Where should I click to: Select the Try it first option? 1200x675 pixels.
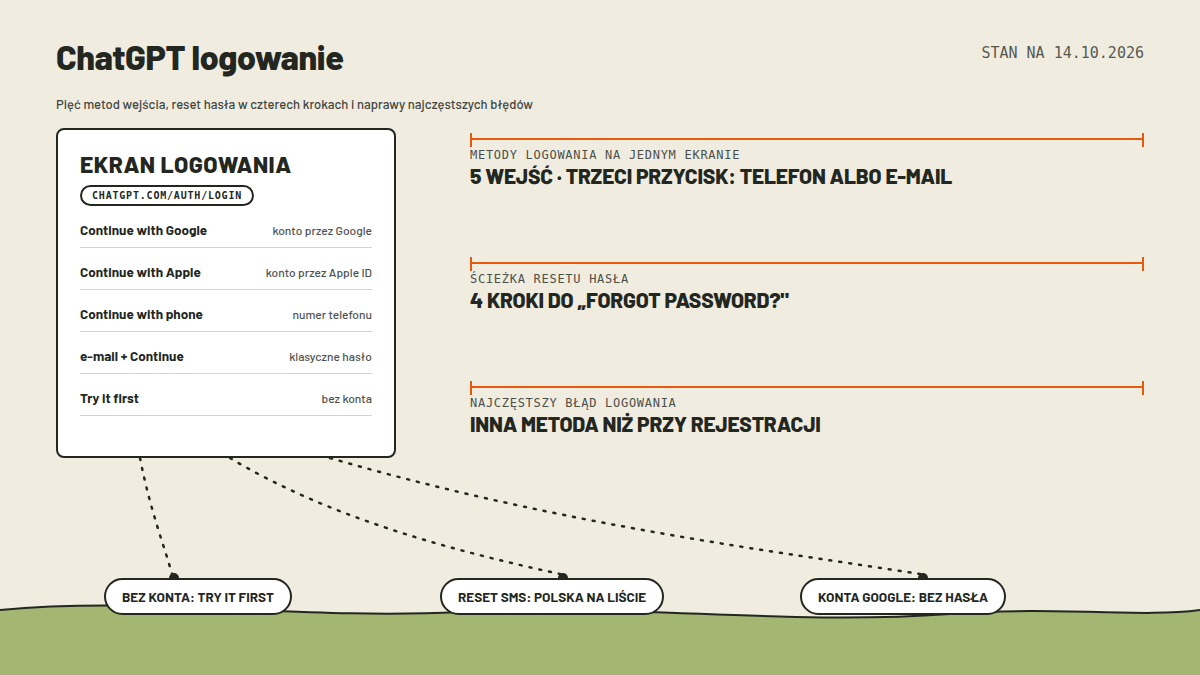[x=109, y=399]
